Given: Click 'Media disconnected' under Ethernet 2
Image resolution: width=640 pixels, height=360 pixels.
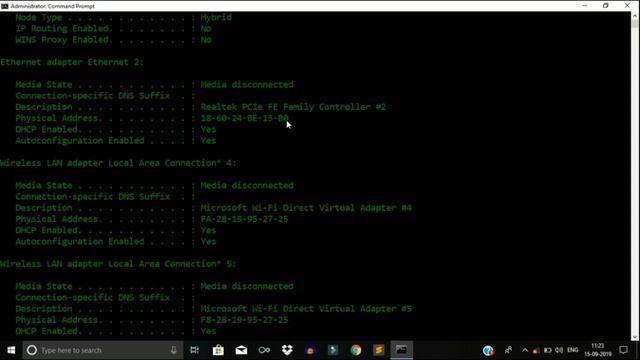Looking at the screenshot, I should tap(247, 84).
